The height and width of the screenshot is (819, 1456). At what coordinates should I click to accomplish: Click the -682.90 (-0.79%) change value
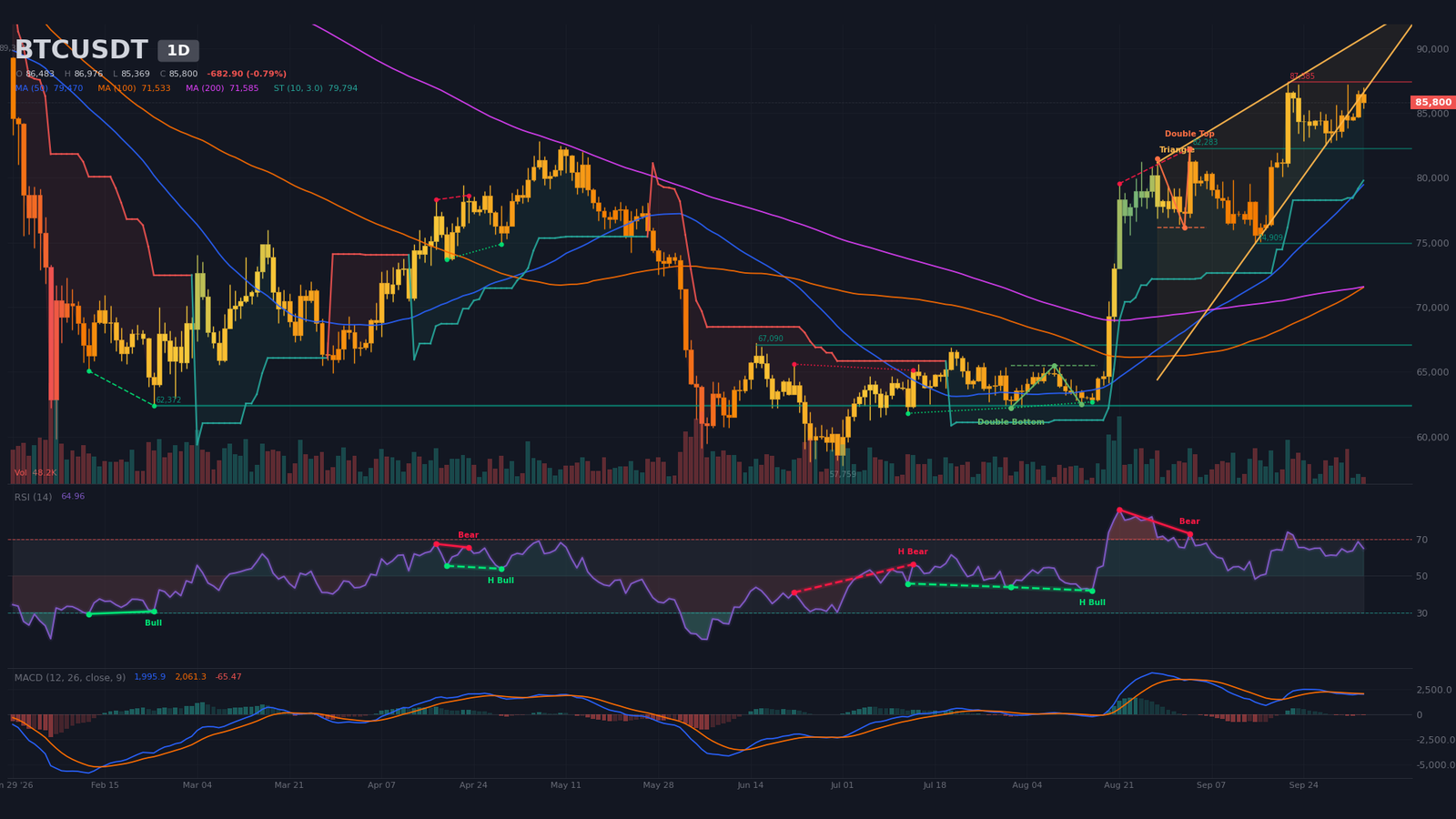tap(247, 74)
